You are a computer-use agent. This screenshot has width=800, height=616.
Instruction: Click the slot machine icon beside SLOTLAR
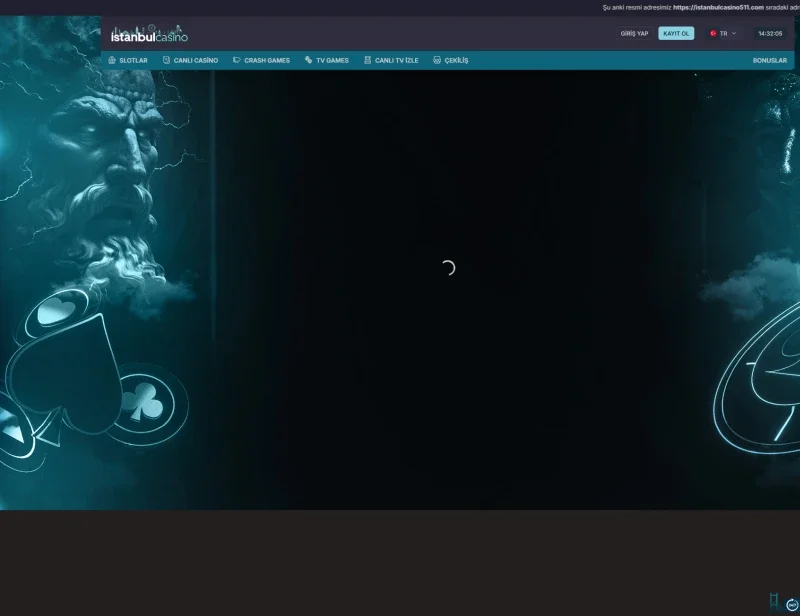click(x=112, y=60)
